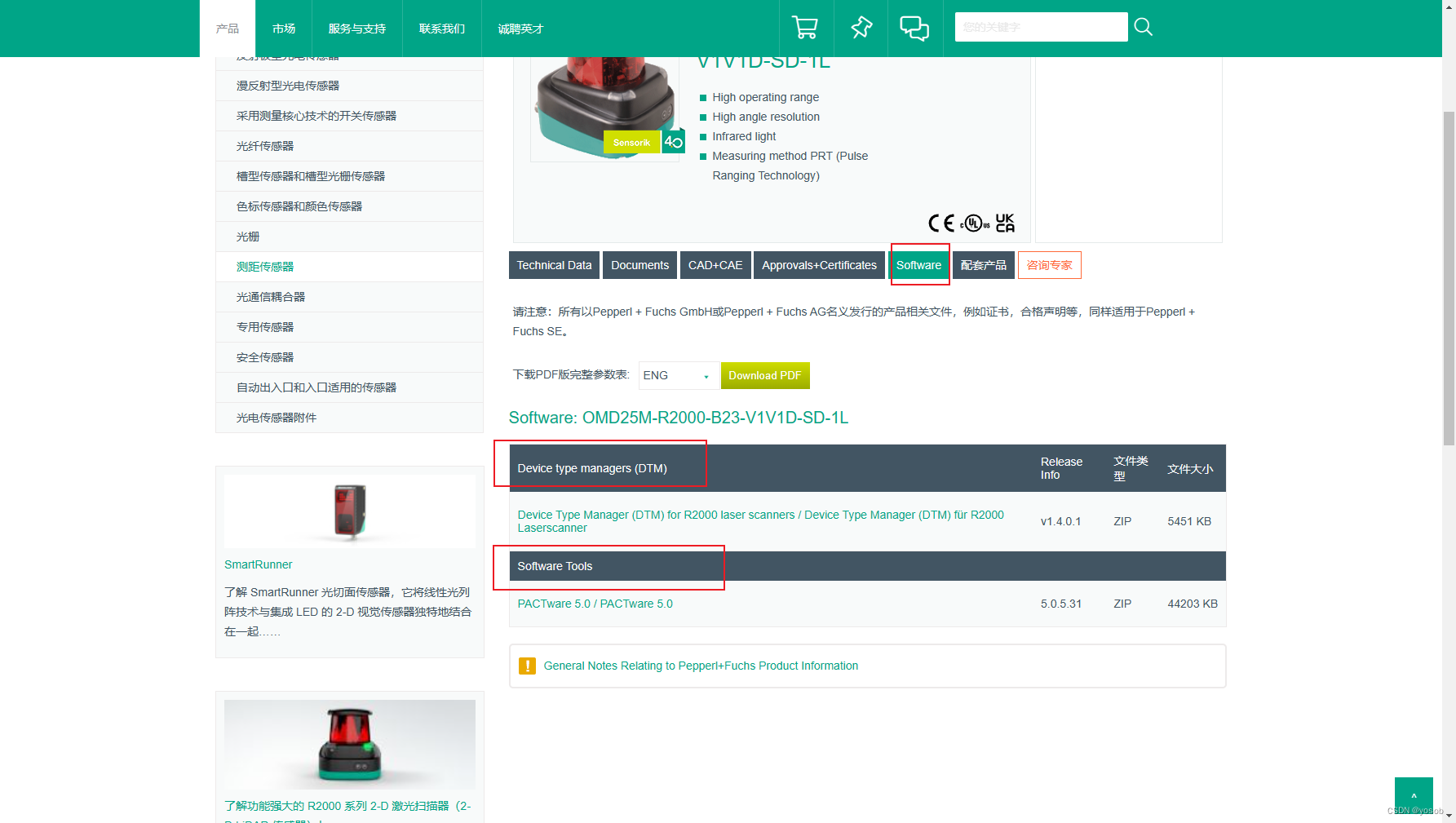Image resolution: width=1456 pixels, height=823 pixels.
Task: Click the pin watchlist icon
Action: [x=861, y=28]
